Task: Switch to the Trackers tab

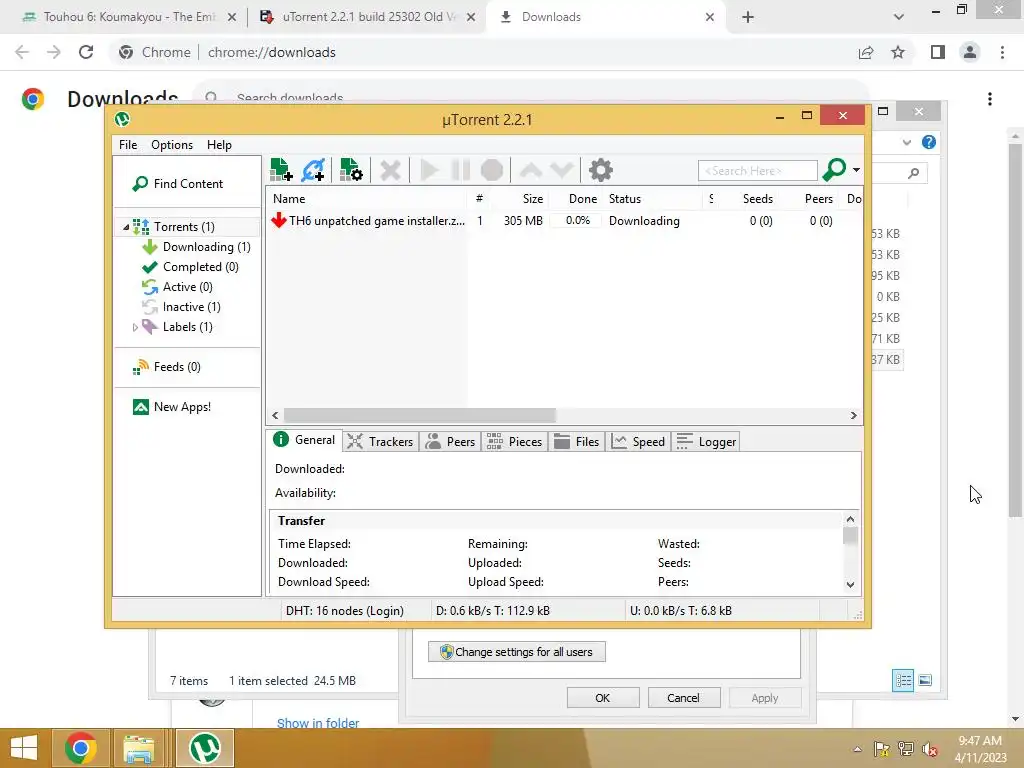Action: 380,442
